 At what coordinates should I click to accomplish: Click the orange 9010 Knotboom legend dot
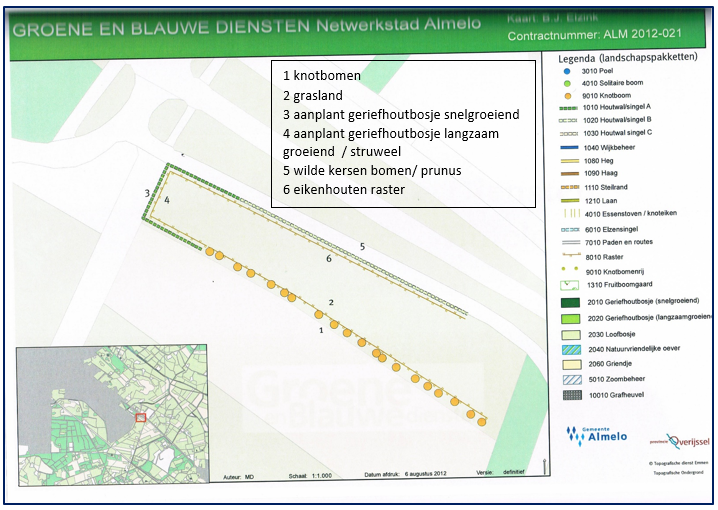[x=568, y=96]
